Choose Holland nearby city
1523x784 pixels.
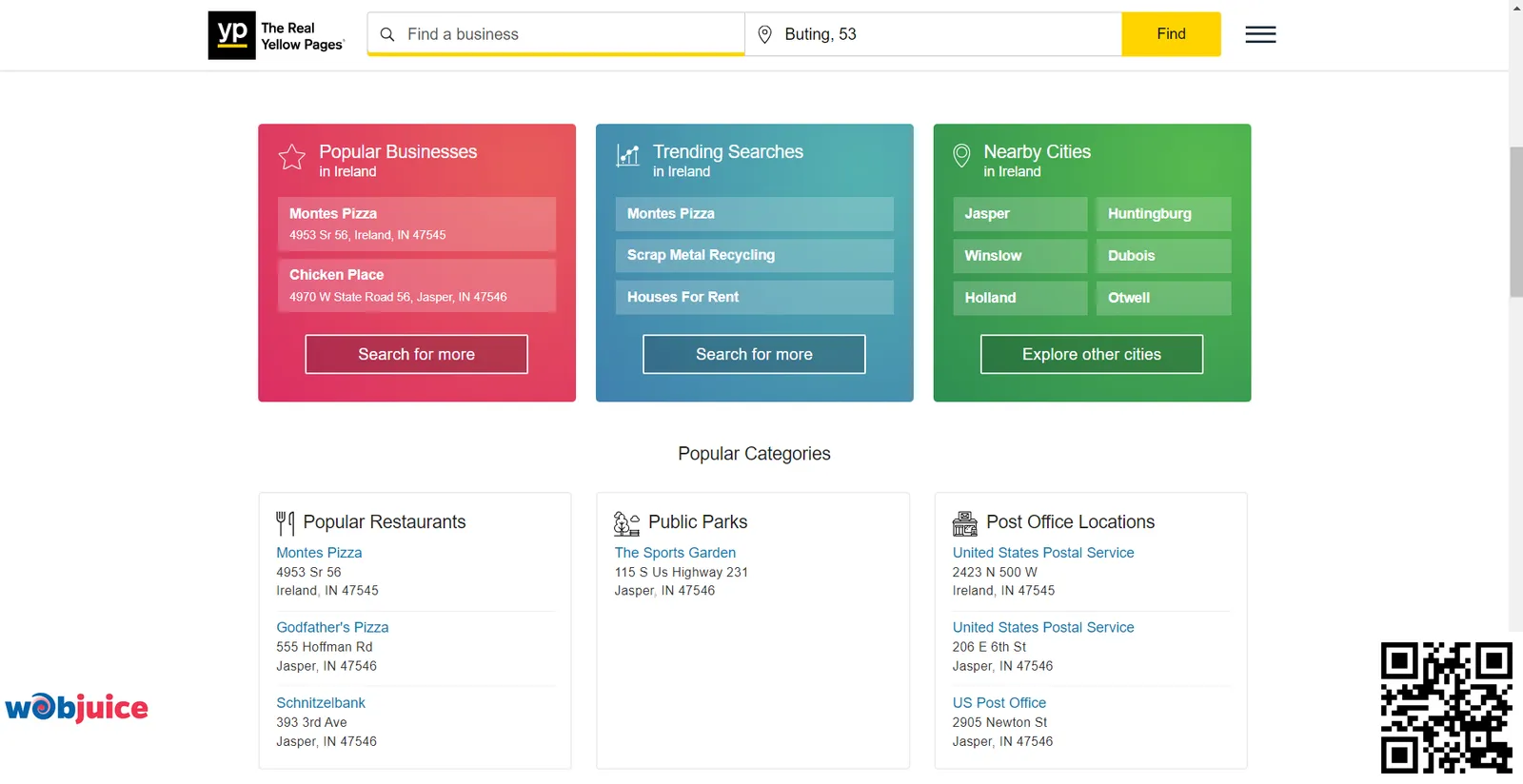point(1019,298)
